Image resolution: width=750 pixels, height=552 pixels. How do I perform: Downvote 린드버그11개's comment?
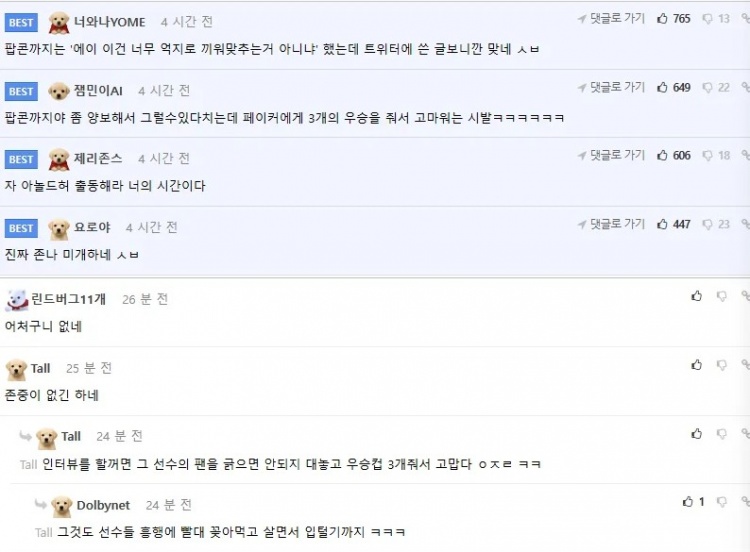click(x=721, y=296)
